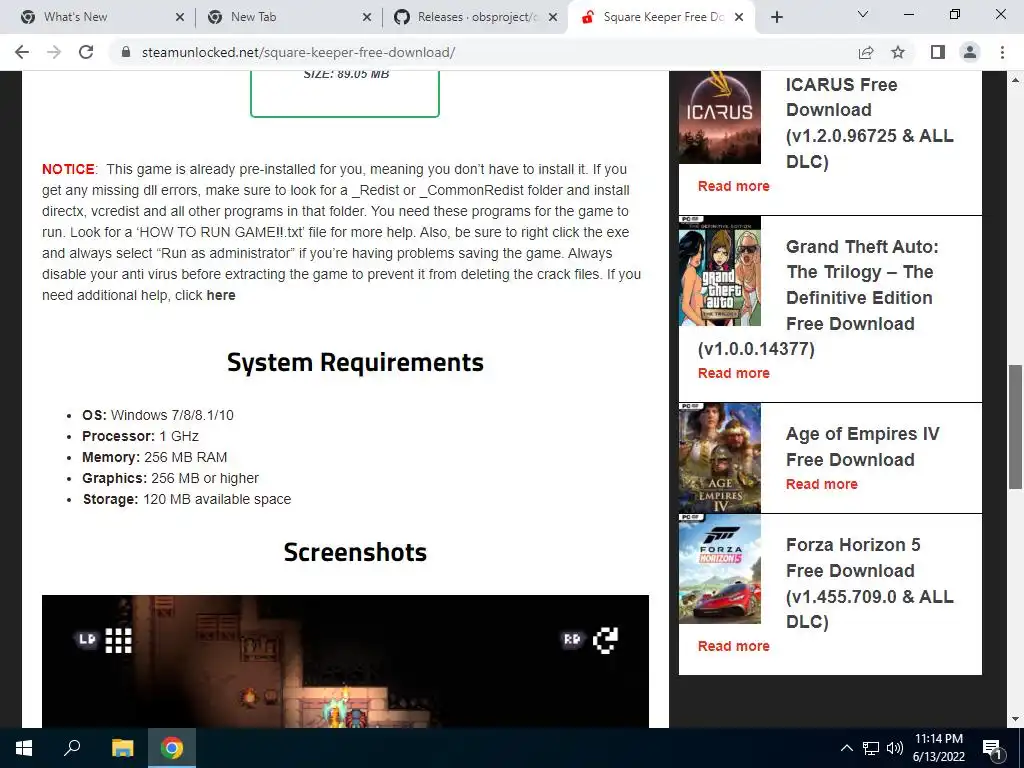
Task: Click 'Processor: 1 GHz' line
Action: (140, 436)
